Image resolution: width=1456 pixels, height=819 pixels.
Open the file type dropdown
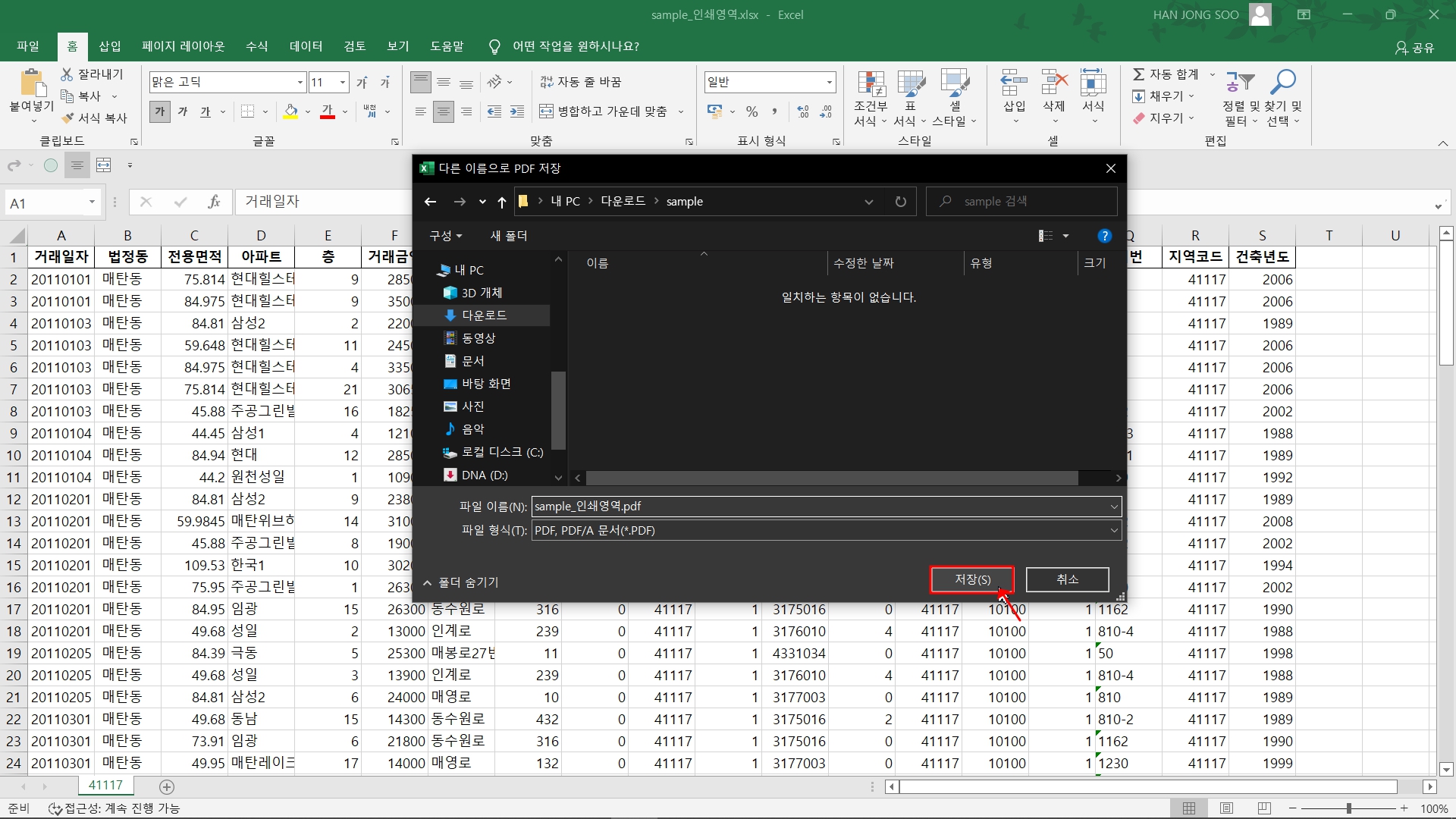click(x=1113, y=530)
